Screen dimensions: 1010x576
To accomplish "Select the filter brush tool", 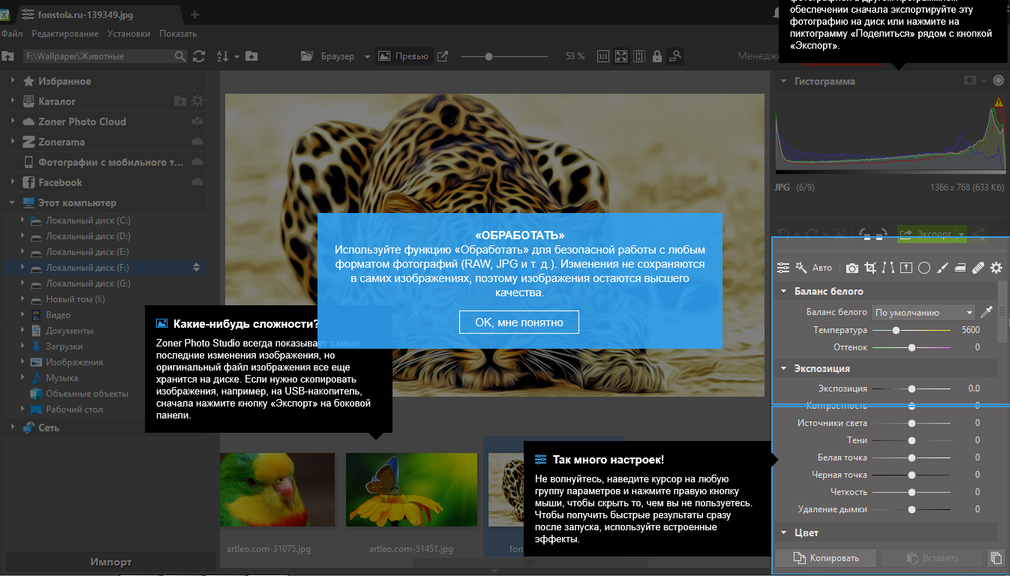I will [942, 268].
